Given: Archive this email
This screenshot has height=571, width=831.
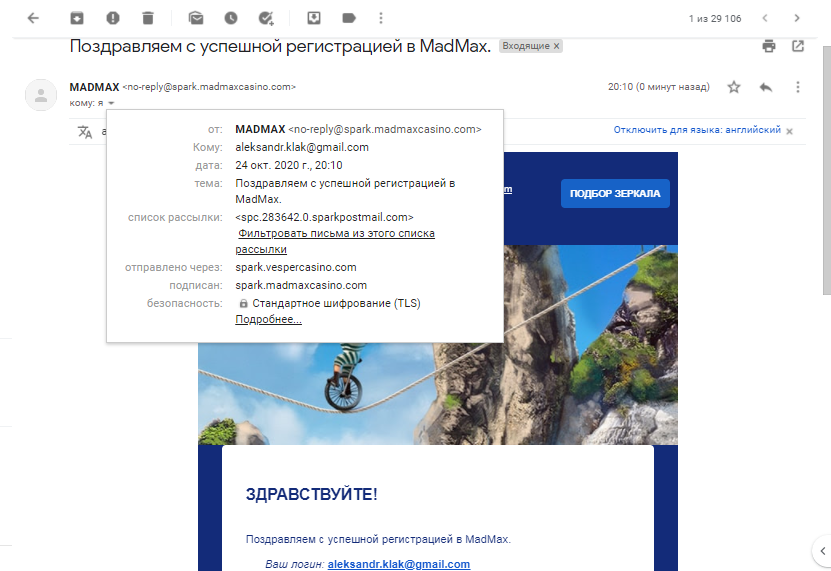Looking at the screenshot, I should (x=77, y=19).
